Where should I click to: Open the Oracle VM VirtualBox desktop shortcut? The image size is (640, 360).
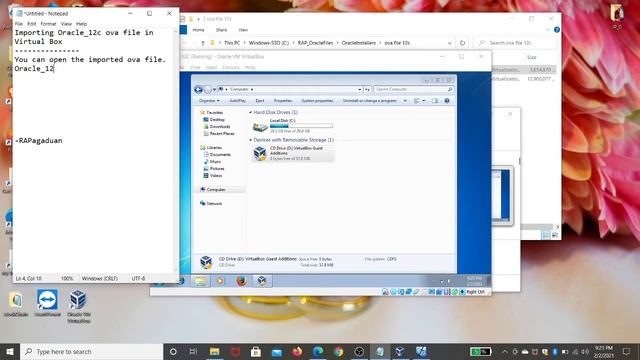(78, 306)
